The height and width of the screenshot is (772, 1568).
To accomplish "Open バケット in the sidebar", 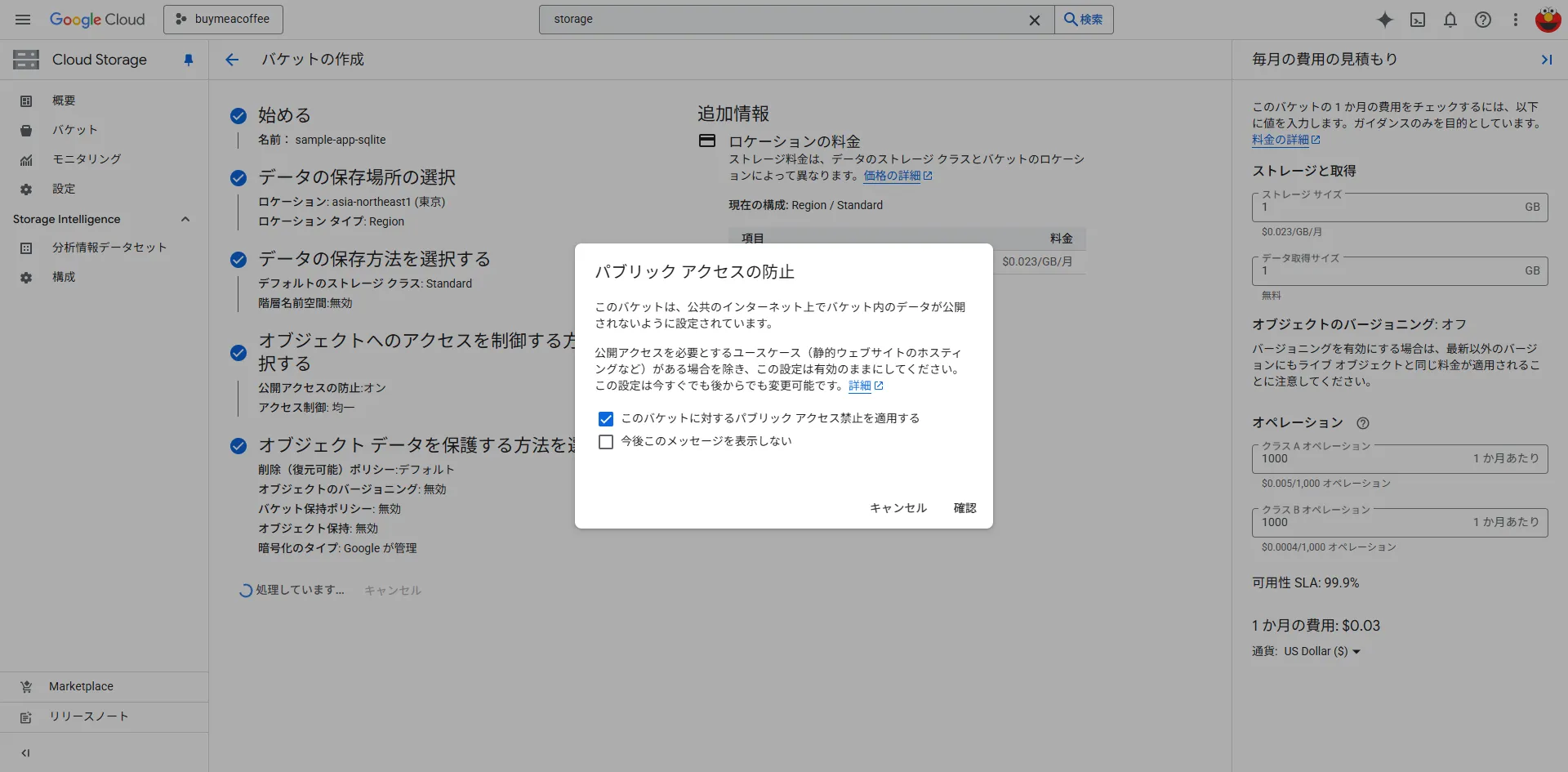I will [104, 130].
